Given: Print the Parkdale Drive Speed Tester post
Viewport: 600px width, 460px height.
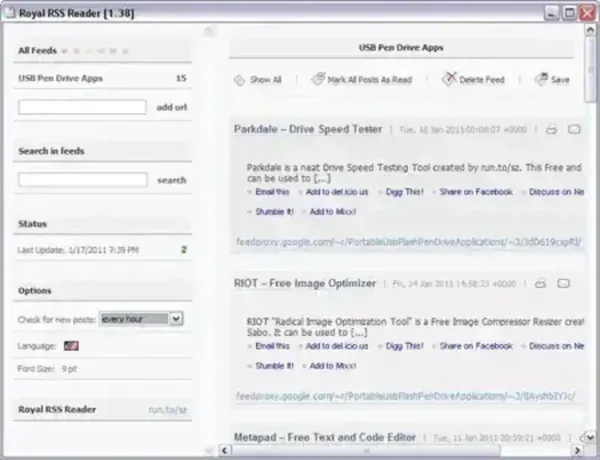Looking at the screenshot, I should [x=551, y=129].
